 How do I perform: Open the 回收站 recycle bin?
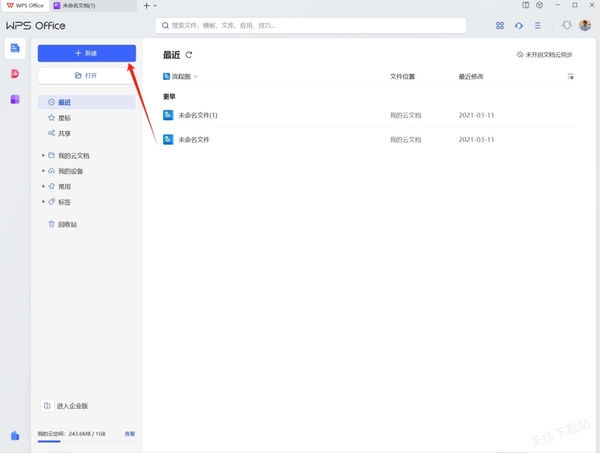67,224
